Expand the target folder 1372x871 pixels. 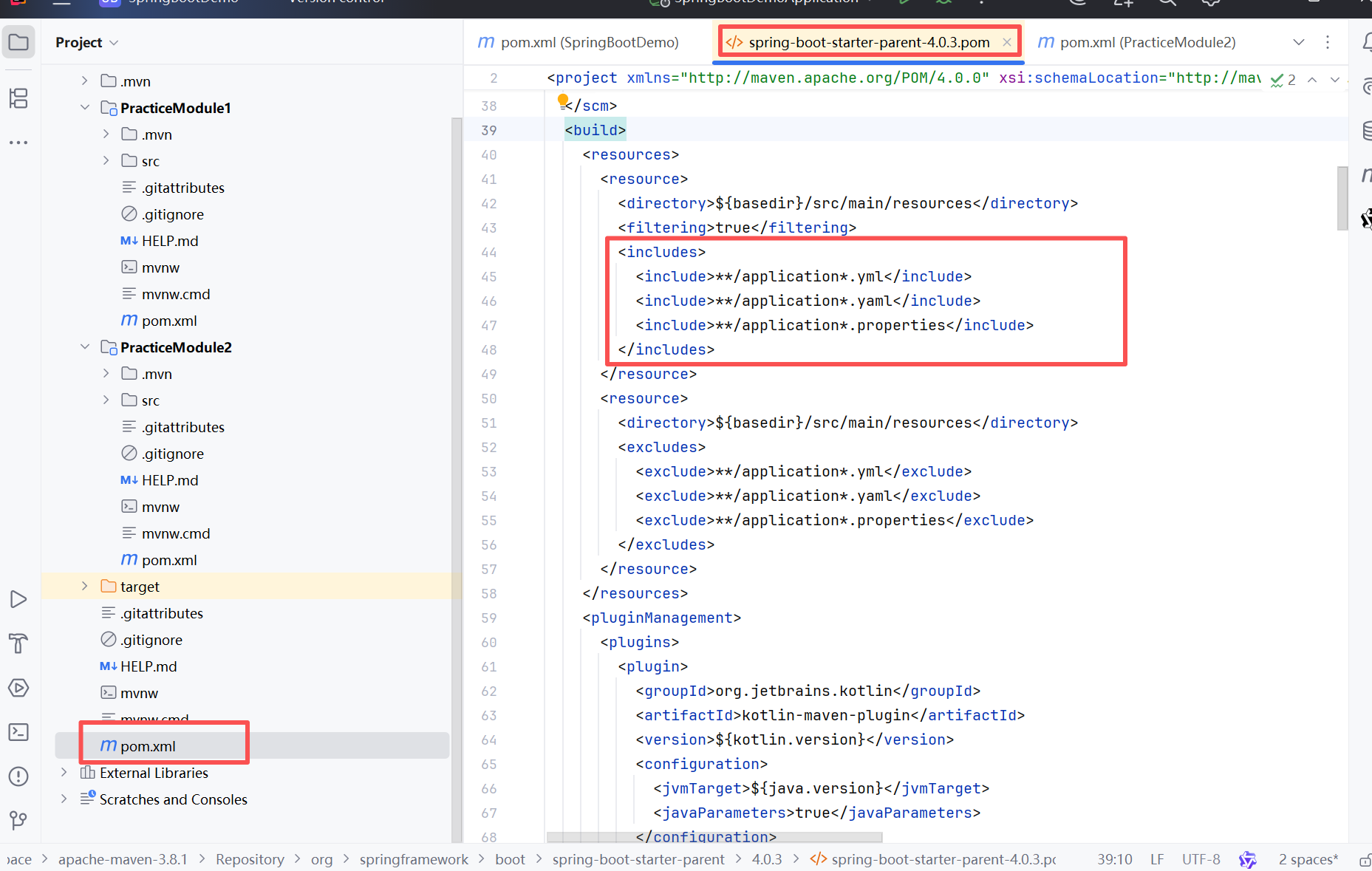(85, 587)
